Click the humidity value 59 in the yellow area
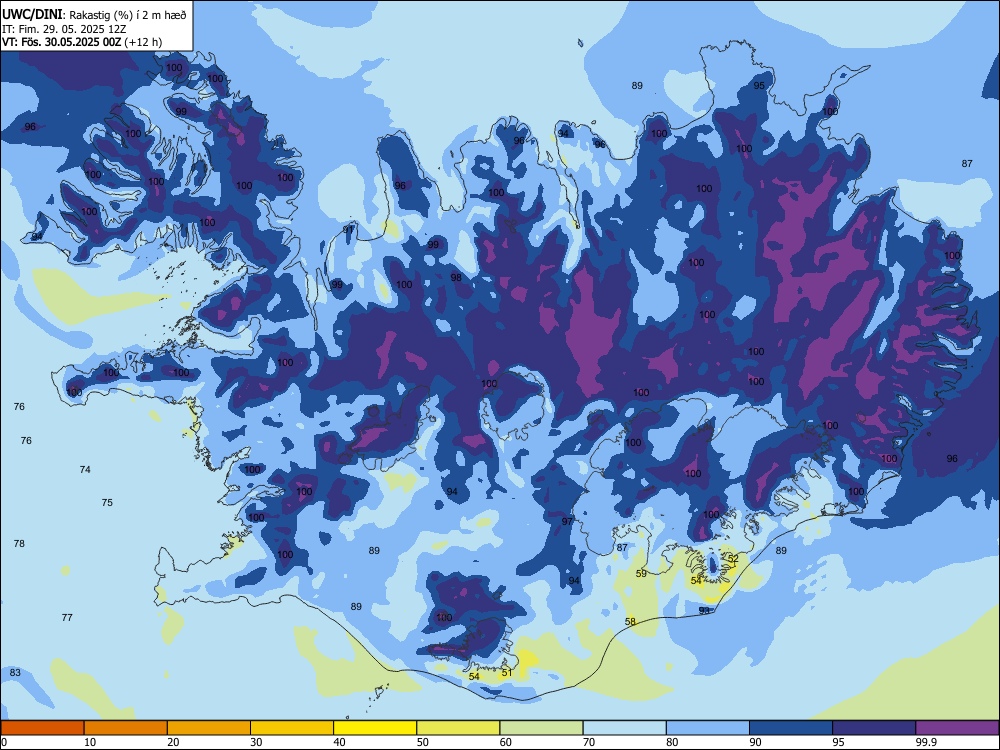This screenshot has height=750, width=1000. click(x=641, y=573)
